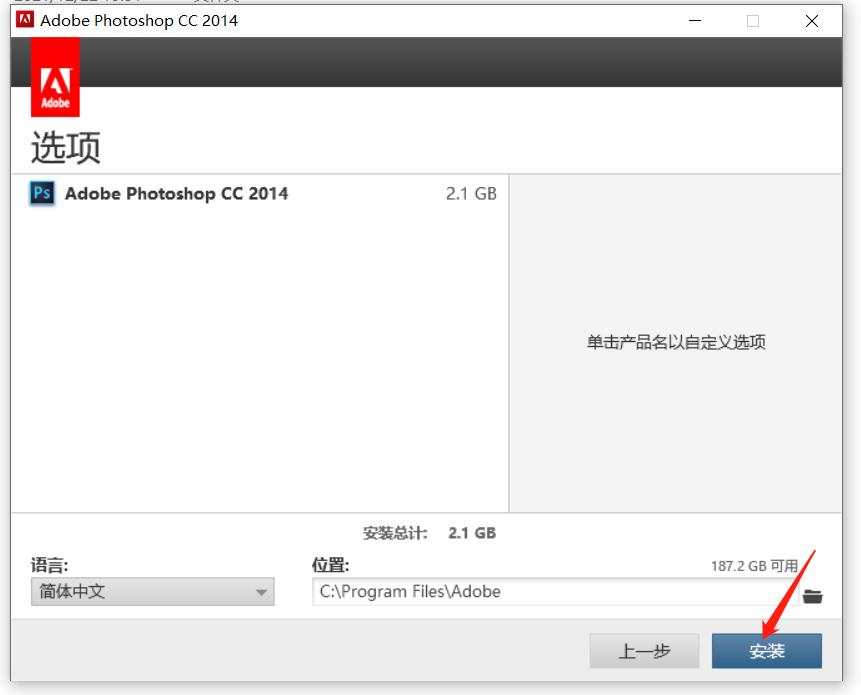Image resolution: width=861 pixels, height=695 pixels.
Task: Click the Photoshop Ps product icon
Action: point(42,193)
